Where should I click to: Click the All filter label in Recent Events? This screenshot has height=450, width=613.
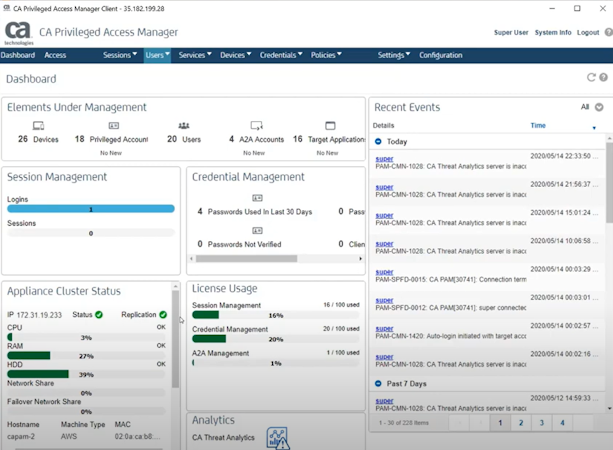tap(585, 107)
